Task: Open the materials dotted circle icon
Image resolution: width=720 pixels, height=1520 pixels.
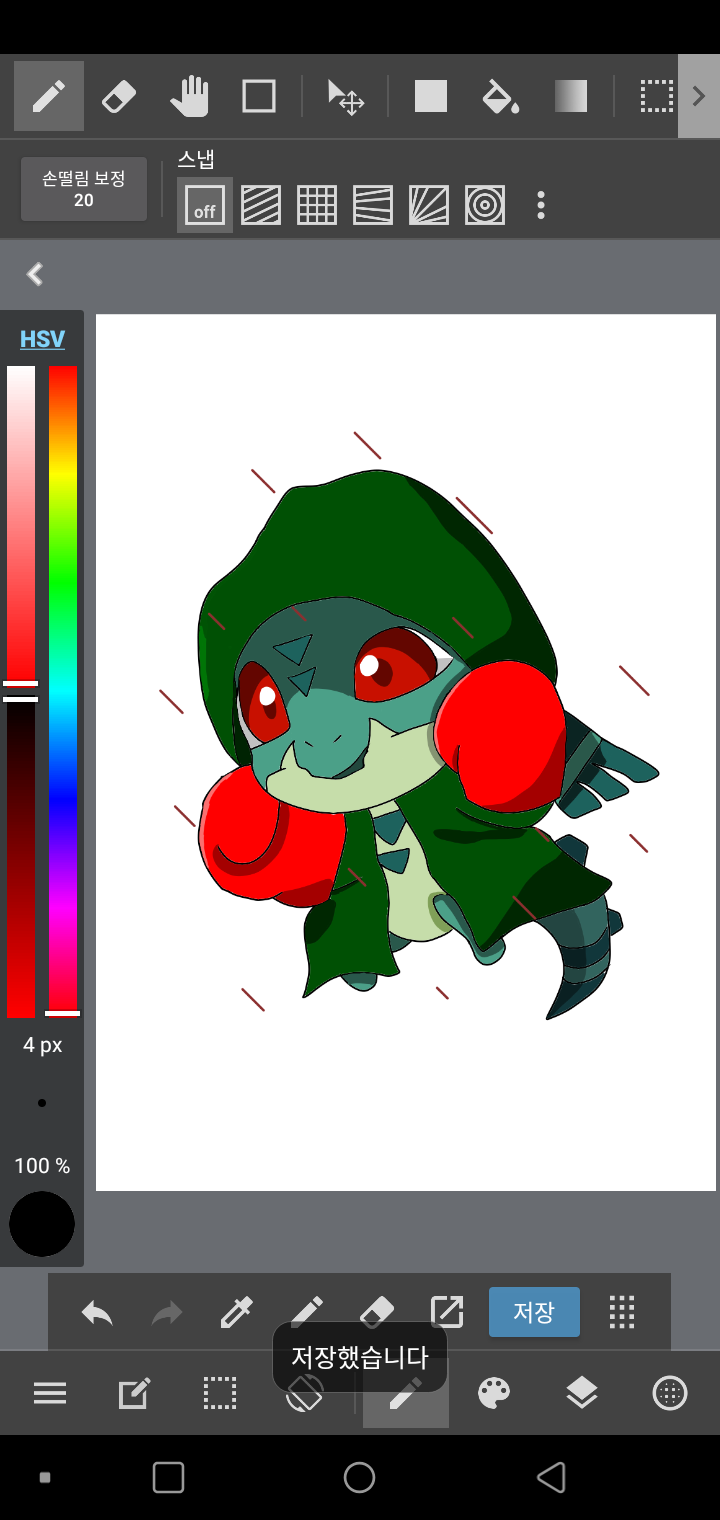Action: [x=670, y=1393]
